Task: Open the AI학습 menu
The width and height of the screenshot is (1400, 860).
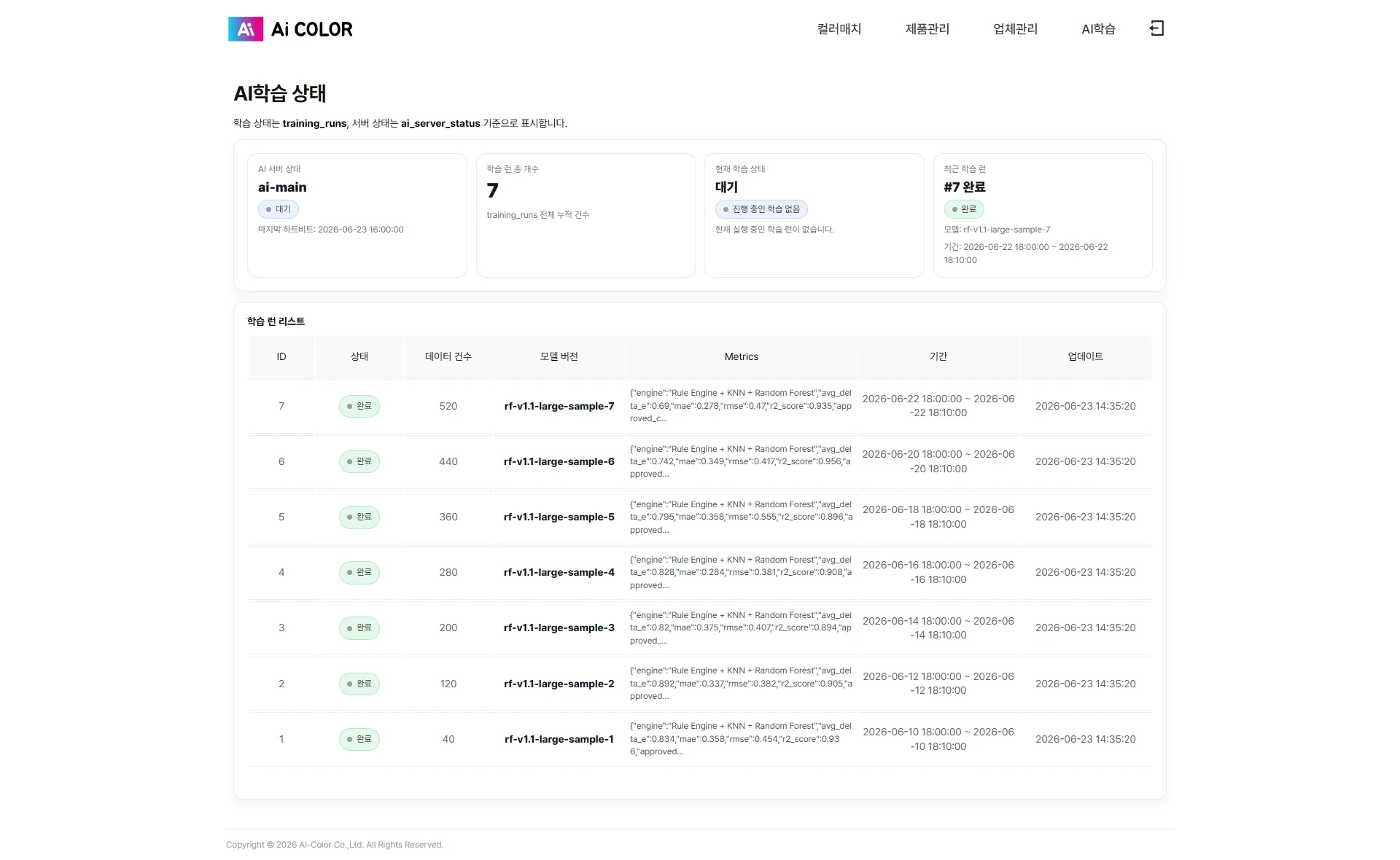Action: point(1098,29)
